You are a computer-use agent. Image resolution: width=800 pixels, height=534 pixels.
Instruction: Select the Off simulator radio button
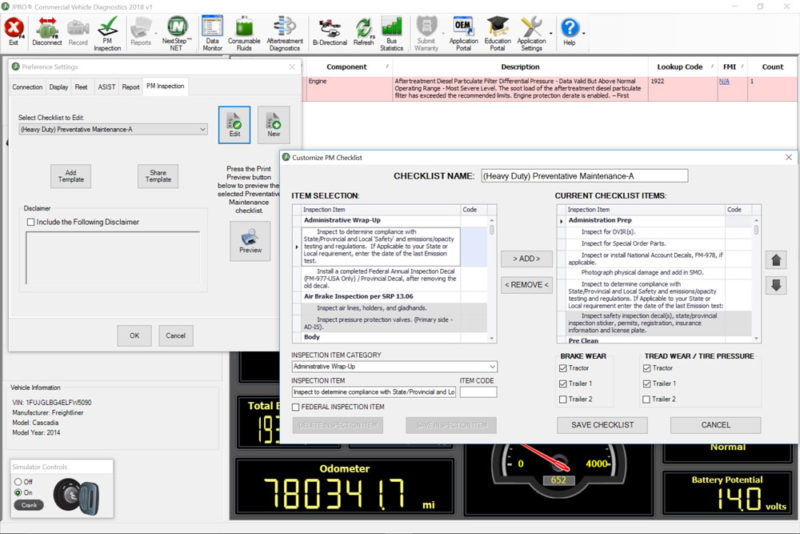coord(19,482)
